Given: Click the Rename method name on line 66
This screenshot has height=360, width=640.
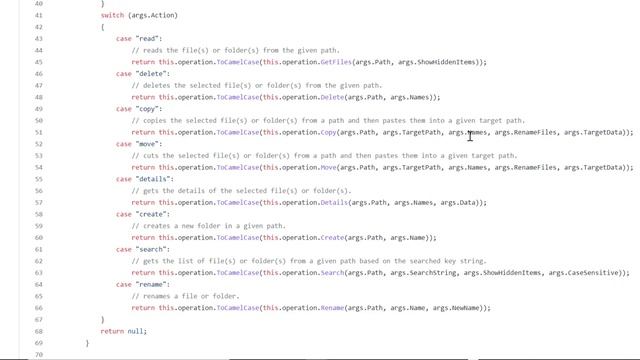Looking at the screenshot, I should click(x=332, y=308).
